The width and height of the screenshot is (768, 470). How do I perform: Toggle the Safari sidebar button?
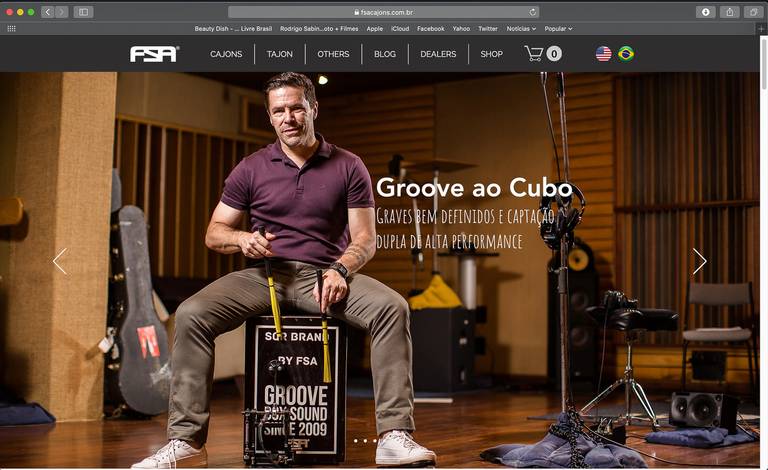tap(83, 12)
